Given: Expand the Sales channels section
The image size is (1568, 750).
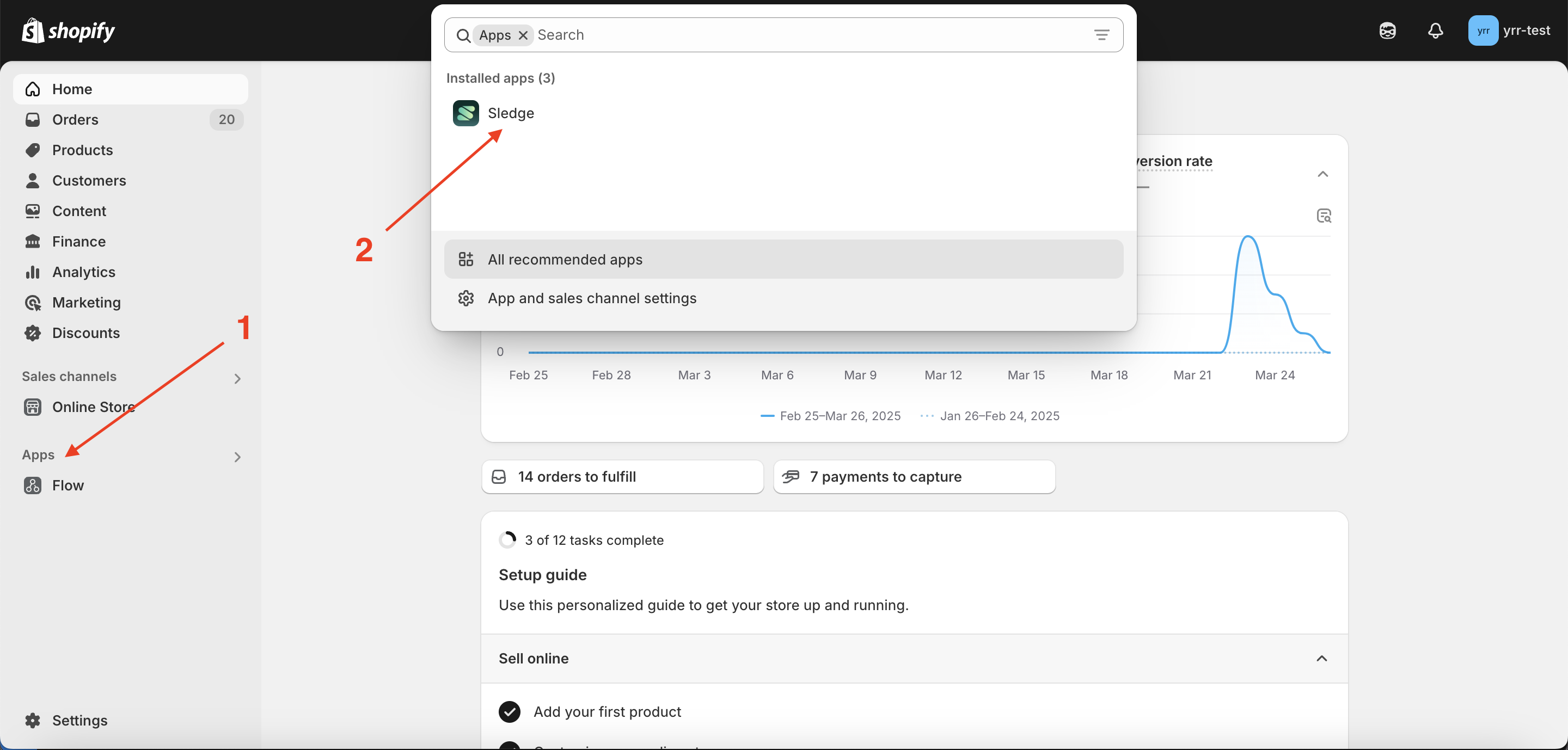Looking at the screenshot, I should (x=237, y=378).
